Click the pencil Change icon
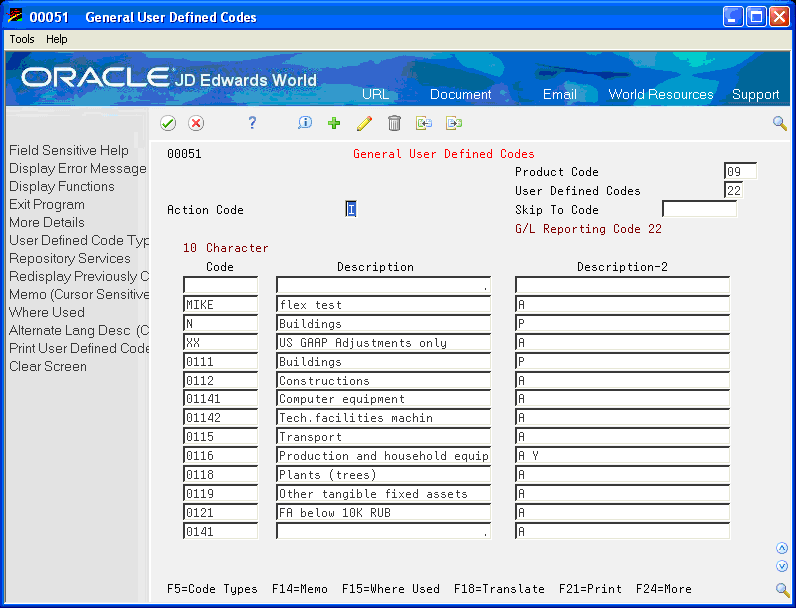Screen dimensions: 796x608 [364, 123]
